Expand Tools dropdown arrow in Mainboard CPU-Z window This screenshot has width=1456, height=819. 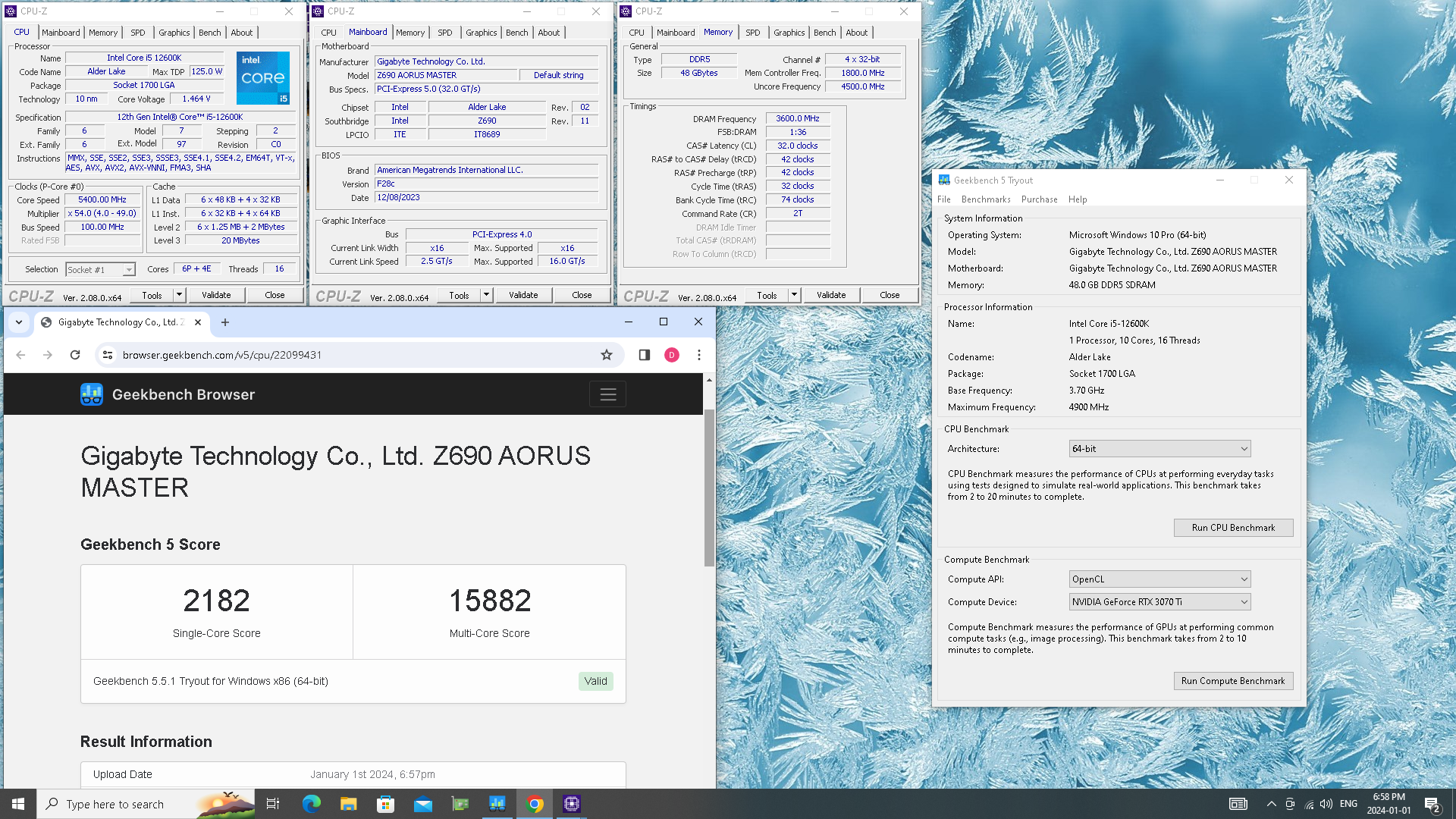point(487,295)
